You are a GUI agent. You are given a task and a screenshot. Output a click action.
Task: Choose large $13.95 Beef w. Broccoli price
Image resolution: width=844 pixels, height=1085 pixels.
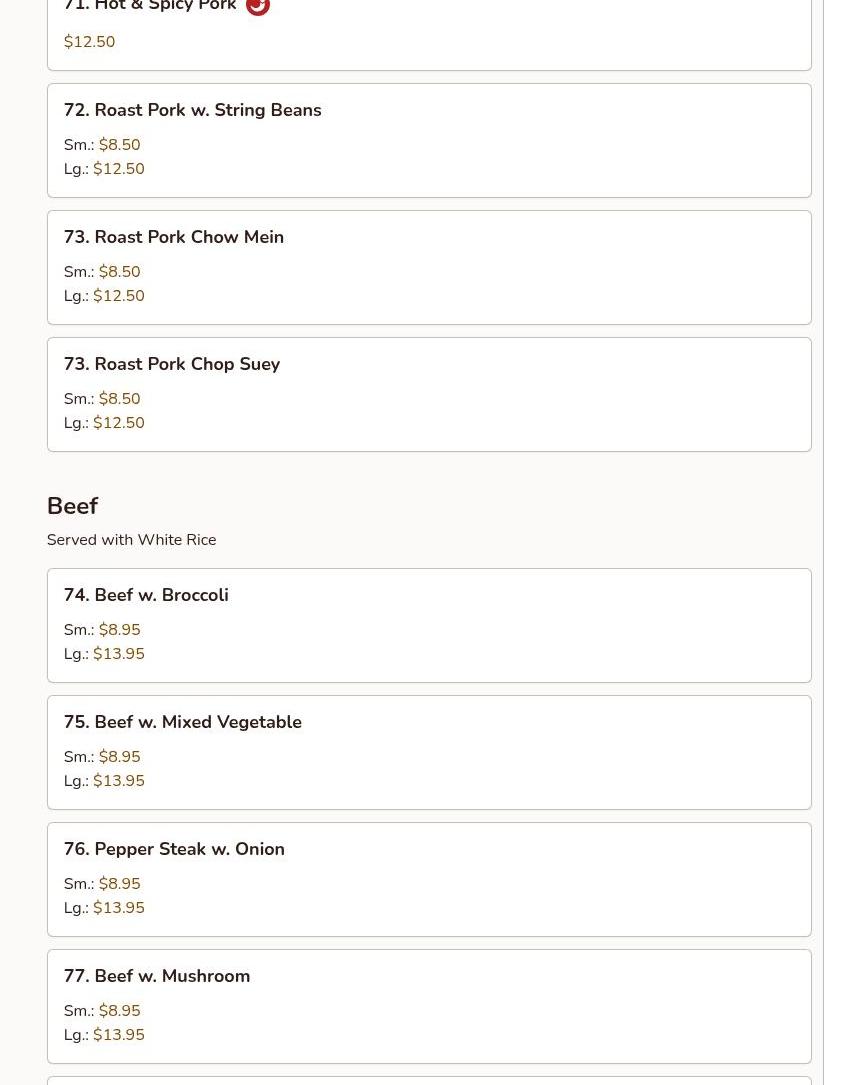118,654
